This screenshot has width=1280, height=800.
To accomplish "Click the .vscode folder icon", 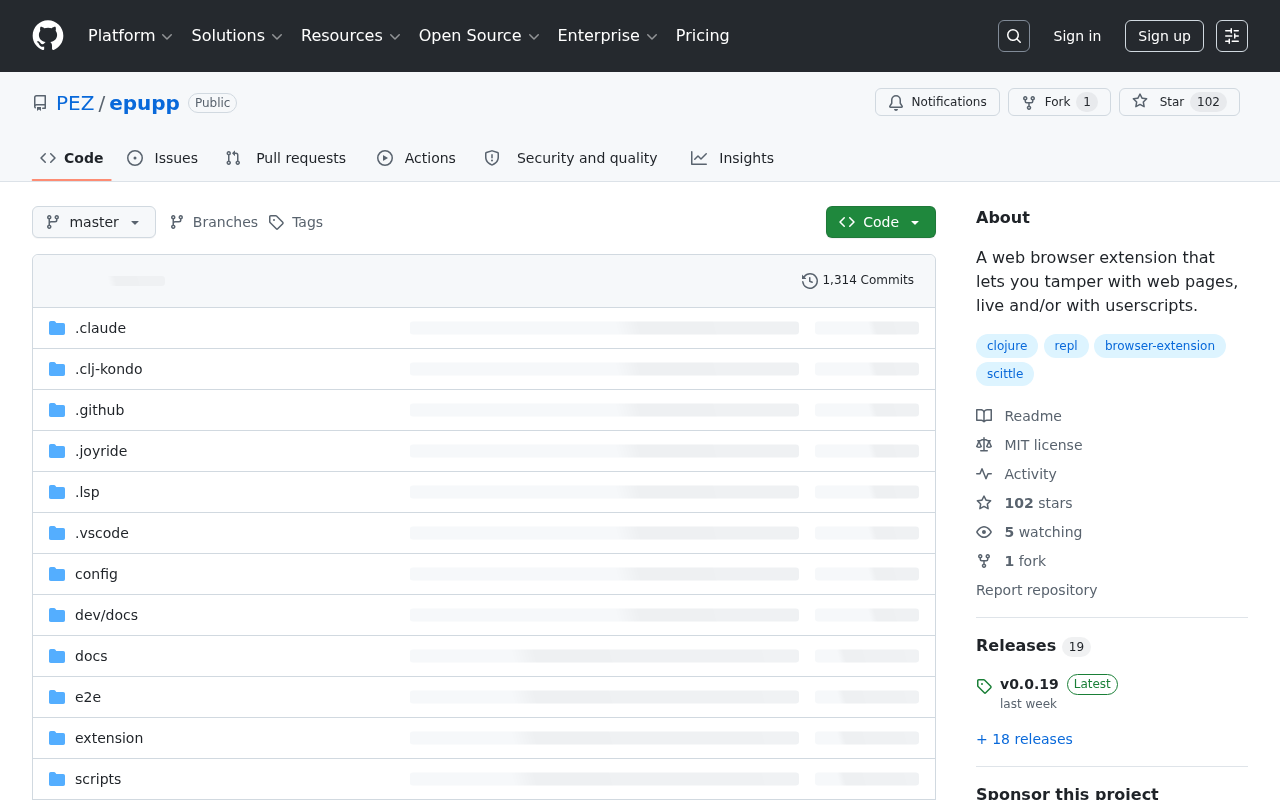I will [x=57, y=533].
